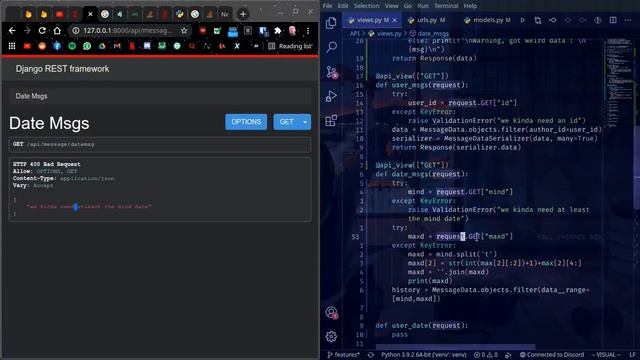This screenshot has width=640, height=360.
Task: Reload the Chrome page
Action: tap(42, 31)
